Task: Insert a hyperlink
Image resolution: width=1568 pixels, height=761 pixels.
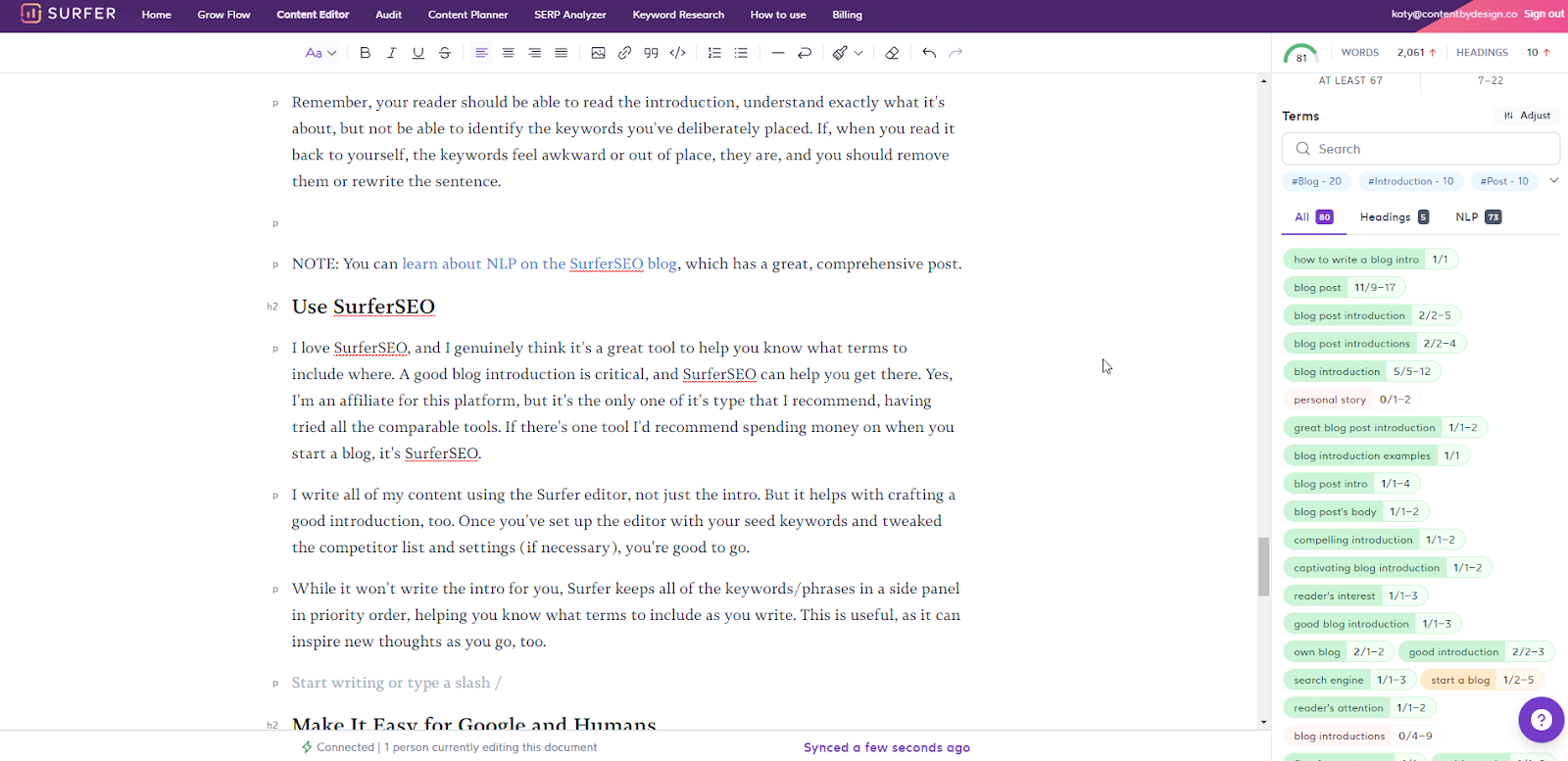Action: [x=624, y=53]
